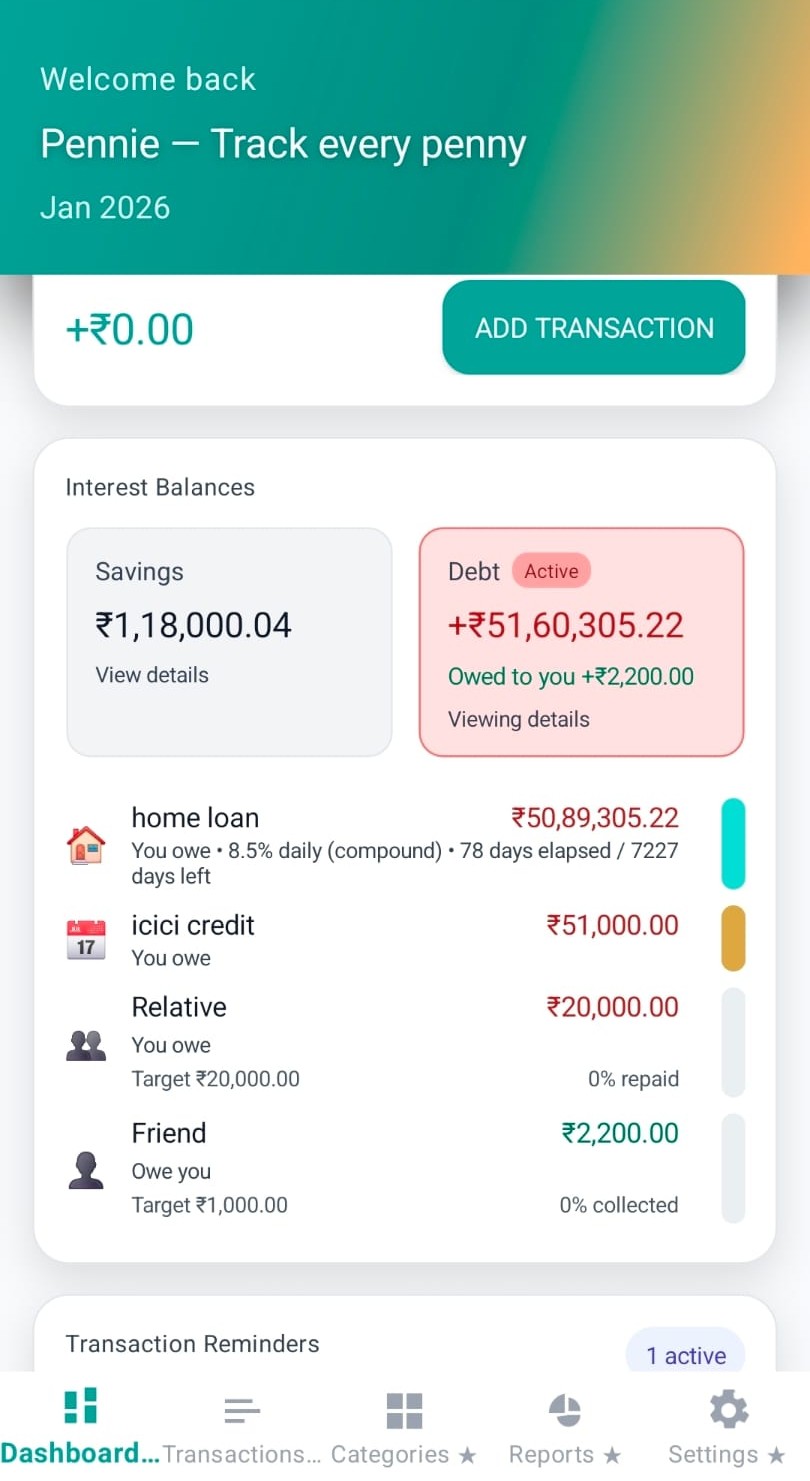Expand the Transaction Reminders section
810x1481 pixels.
click(192, 1344)
